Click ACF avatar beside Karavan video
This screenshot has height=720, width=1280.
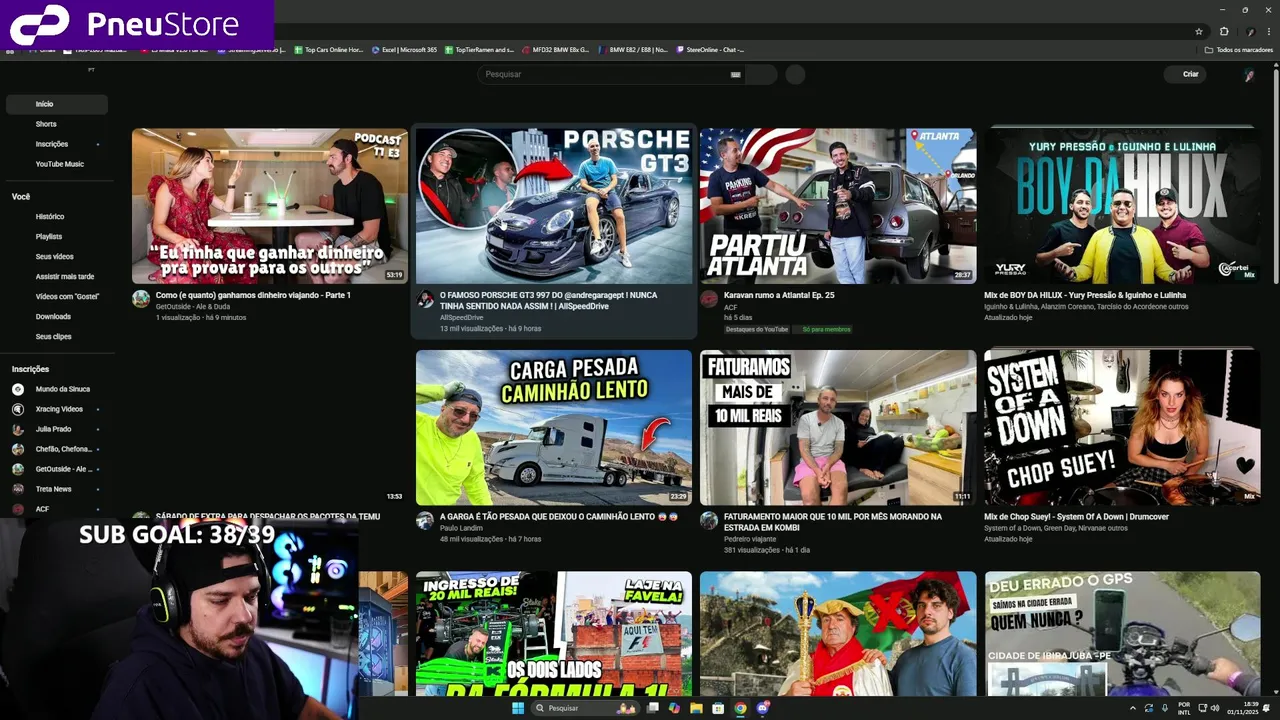(x=709, y=299)
